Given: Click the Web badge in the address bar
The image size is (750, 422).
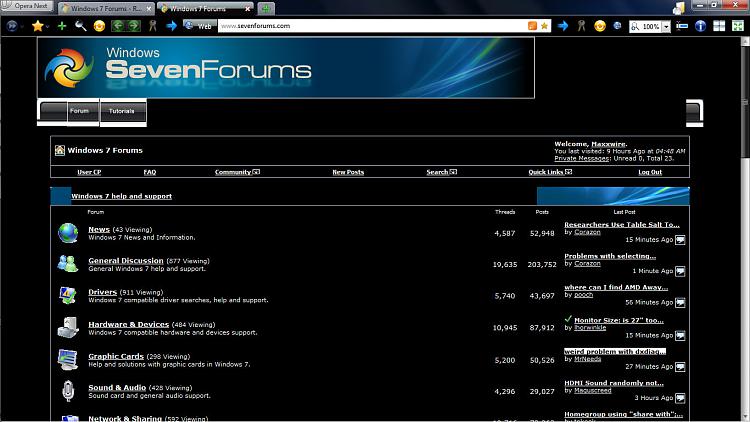Looking at the screenshot, I should point(199,26).
